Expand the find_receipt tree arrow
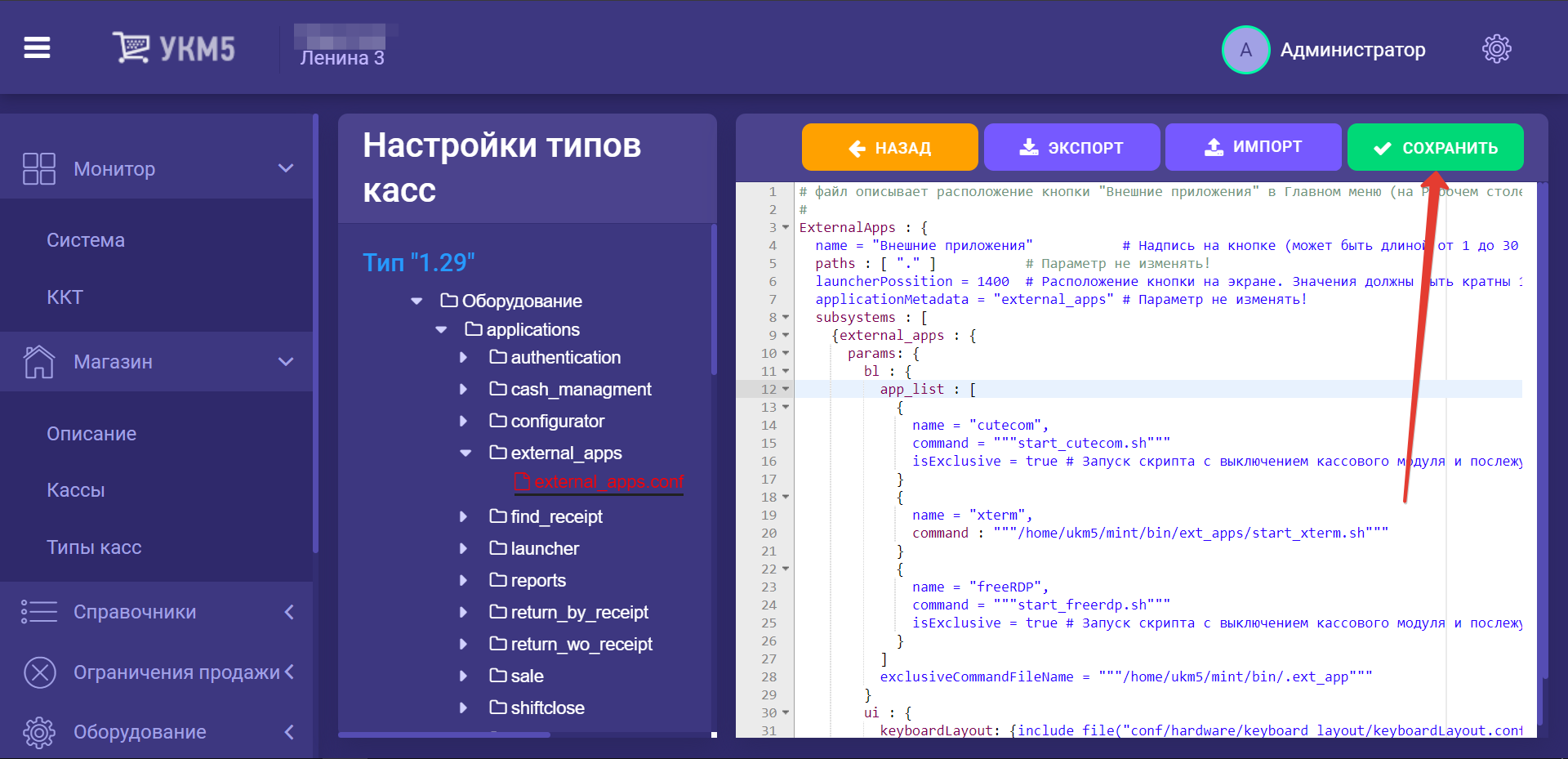This screenshot has width=1568, height=759. 463,516
